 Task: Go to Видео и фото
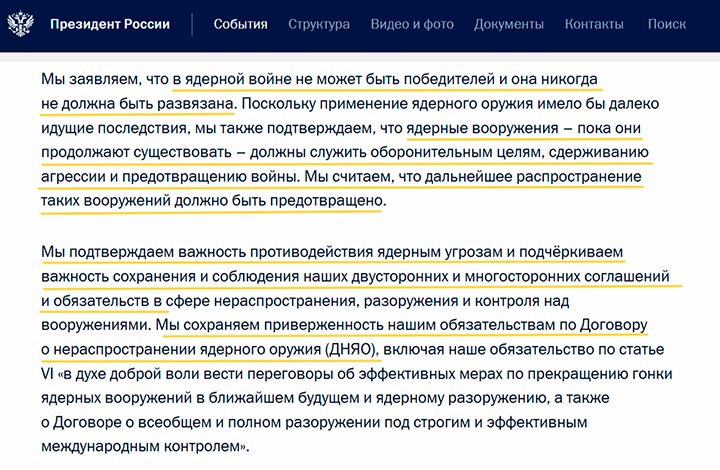(x=412, y=24)
